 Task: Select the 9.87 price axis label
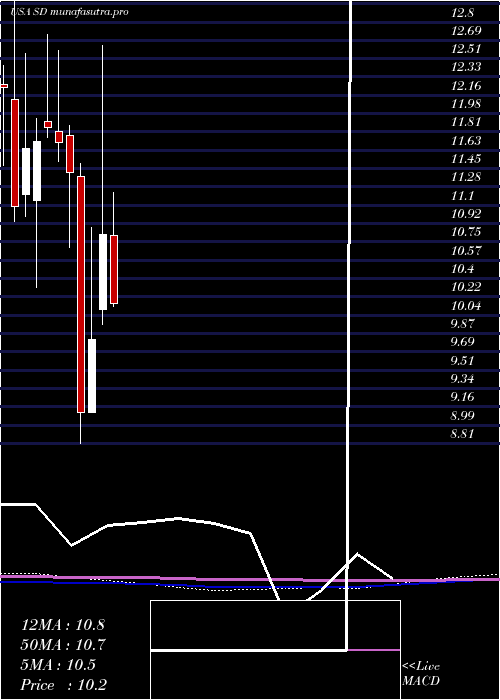(x=462, y=324)
